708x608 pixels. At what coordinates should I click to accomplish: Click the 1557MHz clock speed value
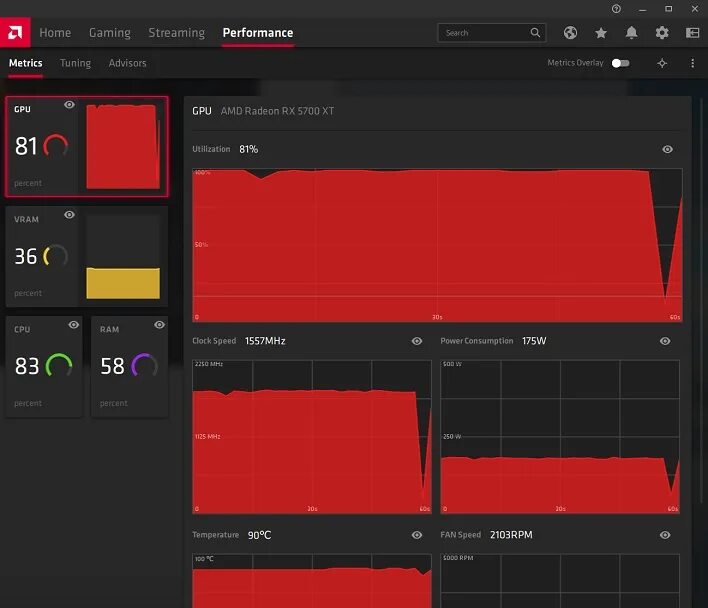265,341
